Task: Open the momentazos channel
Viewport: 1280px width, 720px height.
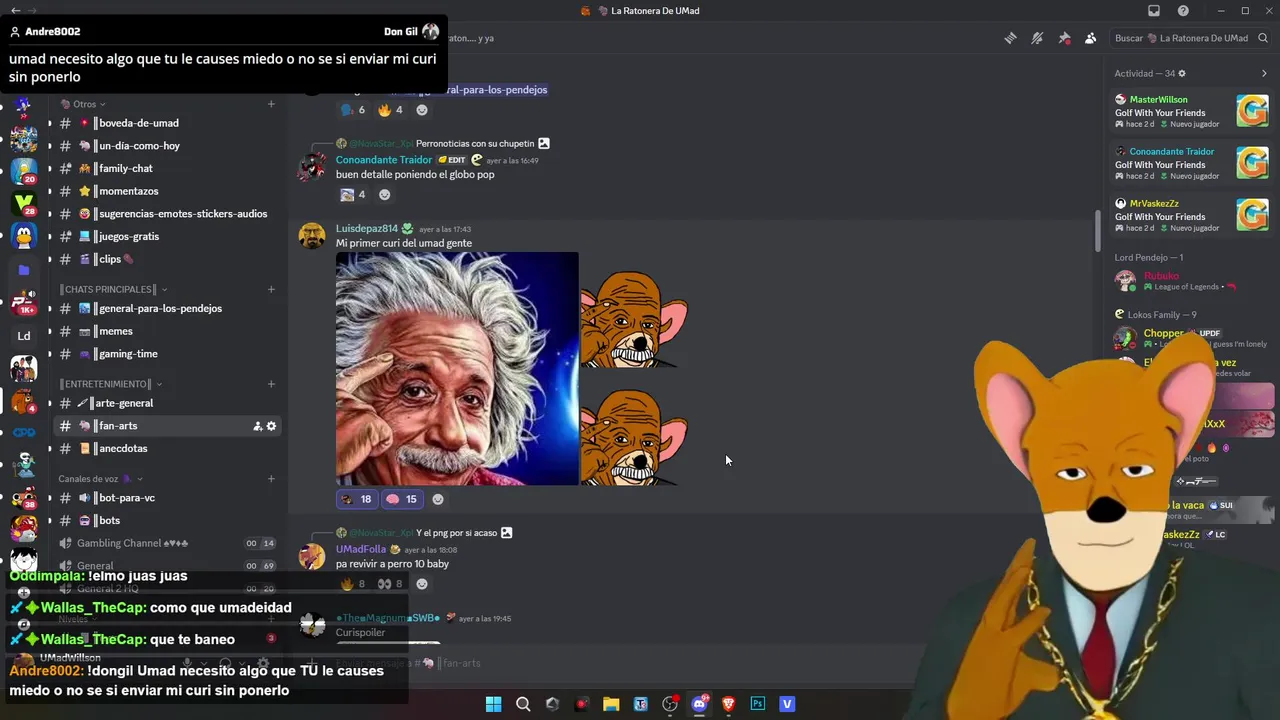Action: tap(167, 191)
